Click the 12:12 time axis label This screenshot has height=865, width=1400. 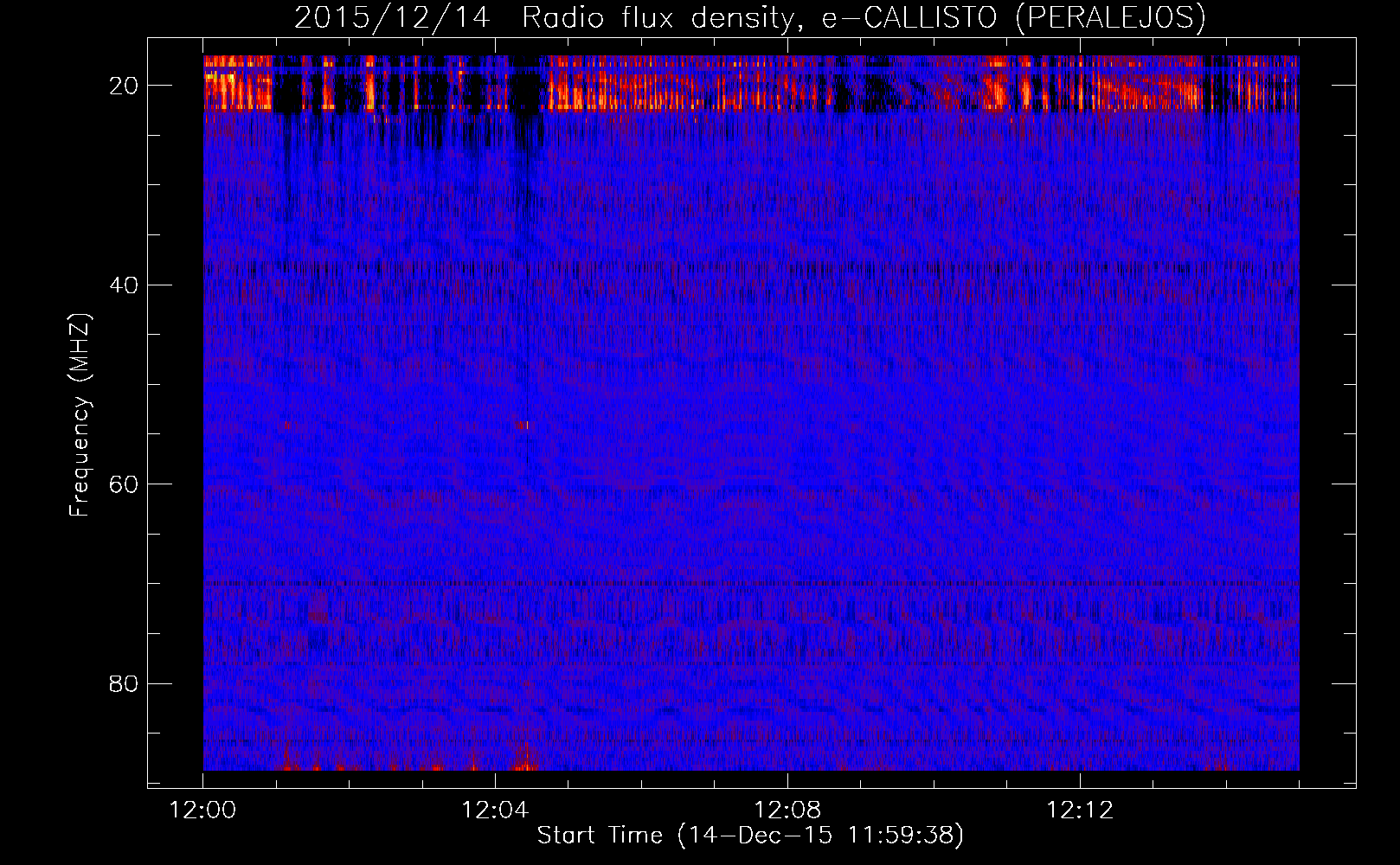click(x=1080, y=811)
